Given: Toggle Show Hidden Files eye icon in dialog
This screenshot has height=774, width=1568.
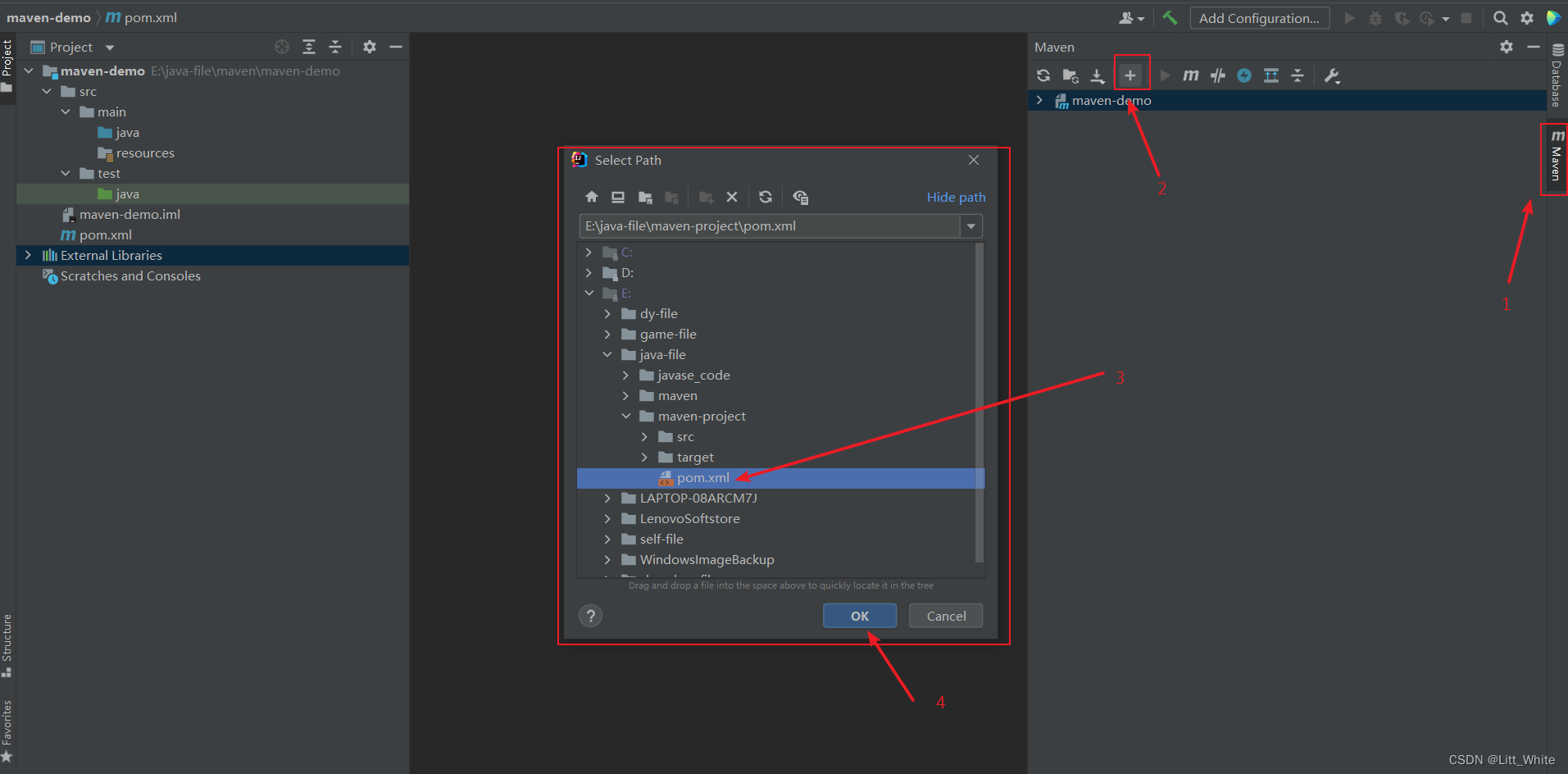Looking at the screenshot, I should (x=801, y=197).
